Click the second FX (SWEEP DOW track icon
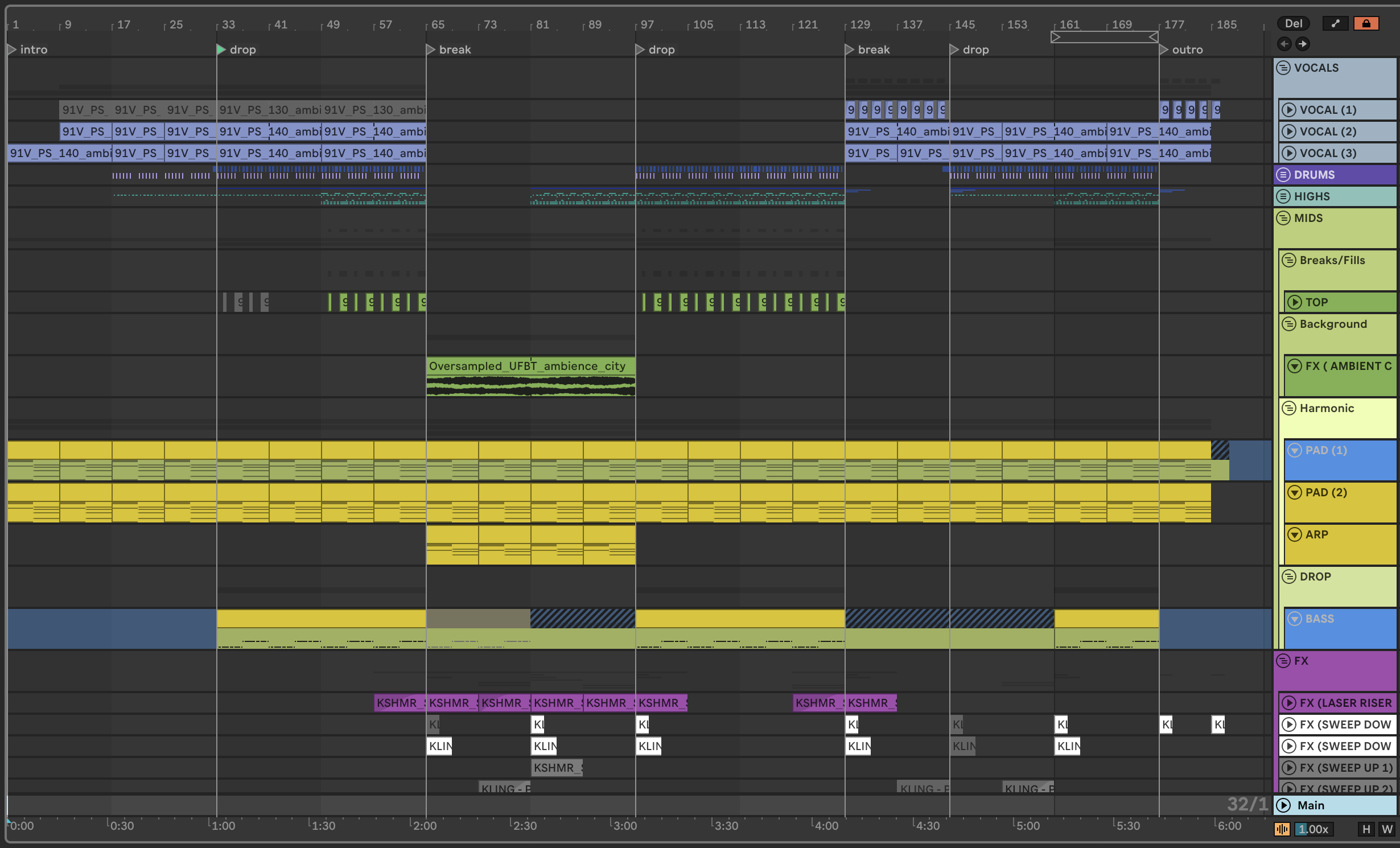Image resolution: width=1400 pixels, height=848 pixels. click(x=1290, y=746)
